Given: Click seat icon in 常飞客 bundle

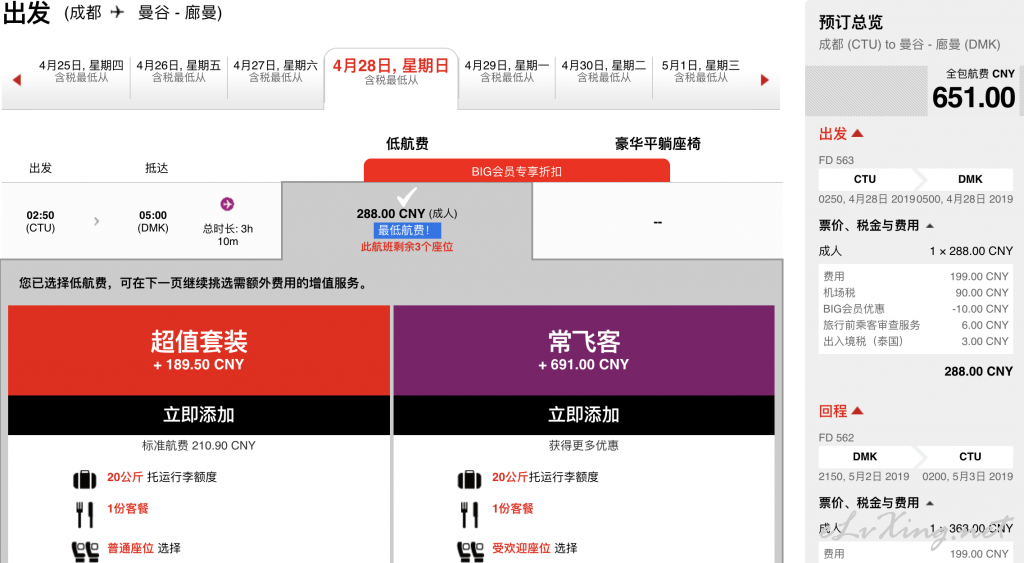Looking at the screenshot, I should 470,552.
